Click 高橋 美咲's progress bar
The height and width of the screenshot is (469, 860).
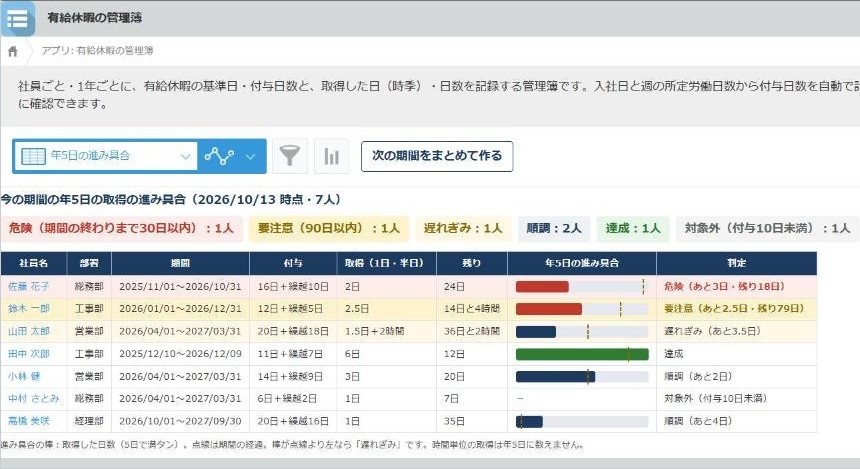[x=529, y=422]
